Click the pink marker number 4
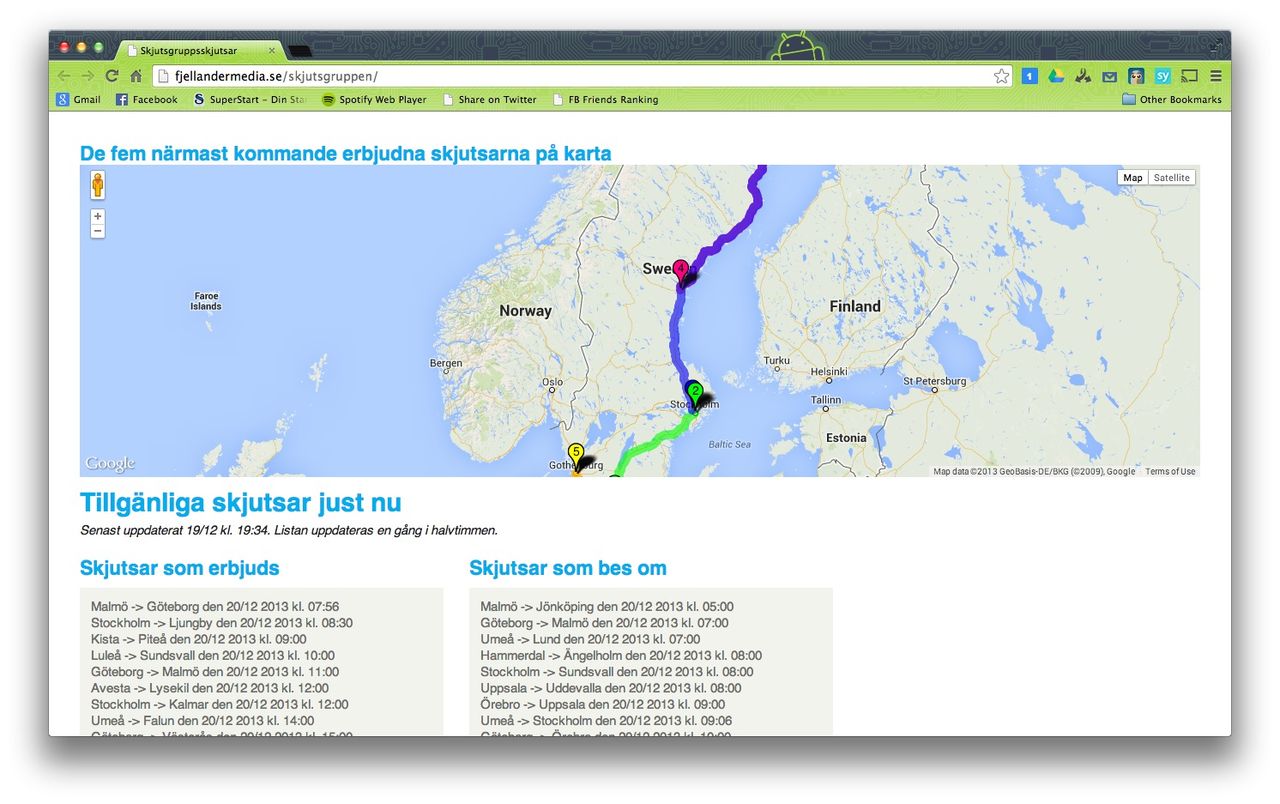The width and height of the screenshot is (1280, 804). (x=681, y=270)
